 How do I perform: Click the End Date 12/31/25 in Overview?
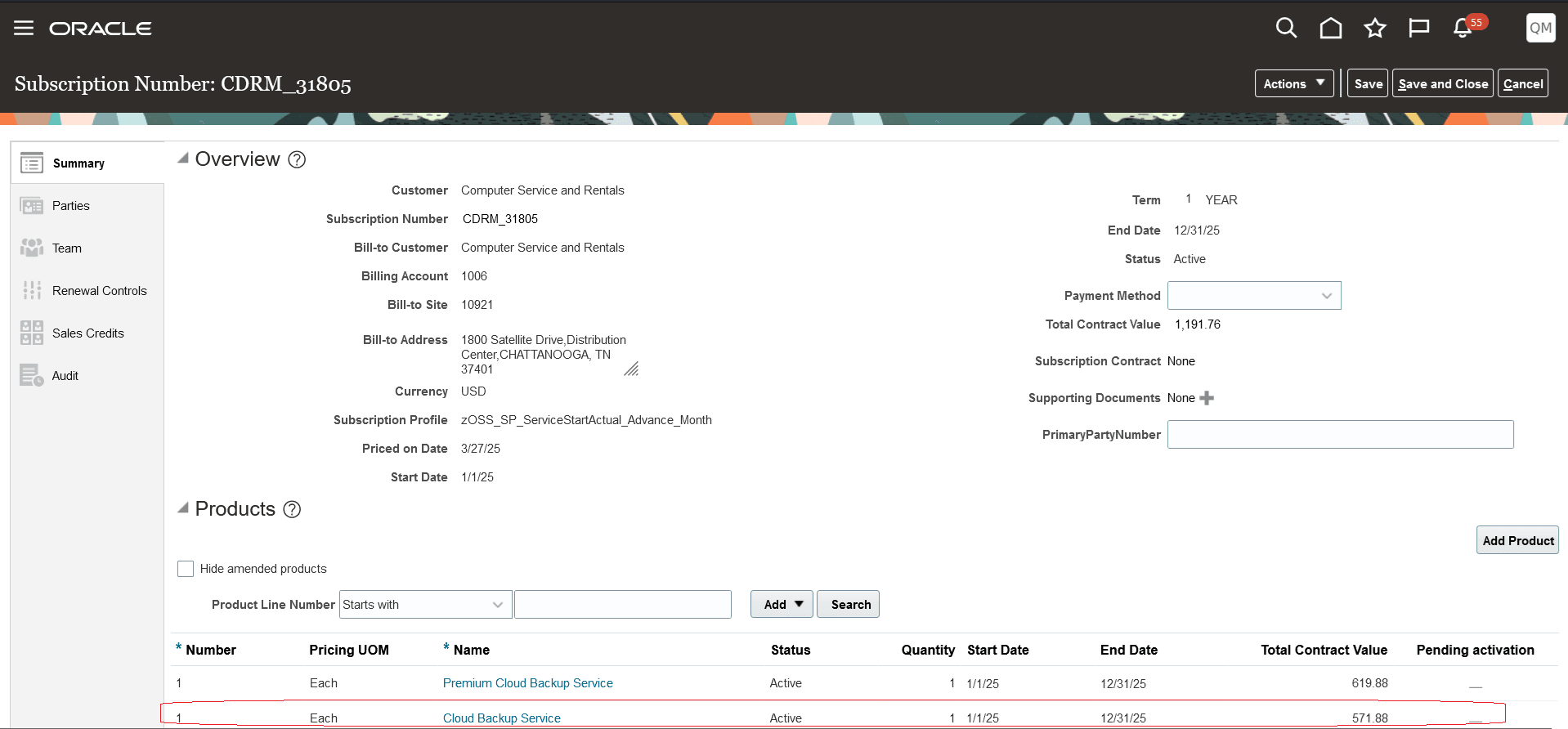1197,230
